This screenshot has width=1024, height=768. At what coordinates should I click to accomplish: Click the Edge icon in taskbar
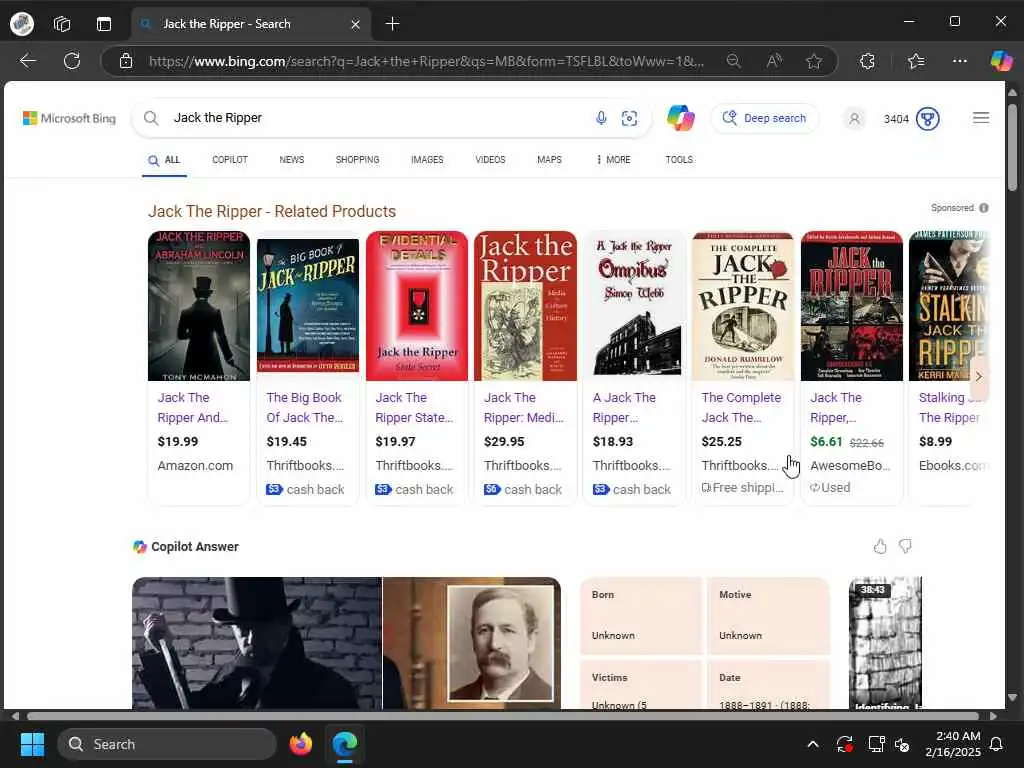[345, 744]
